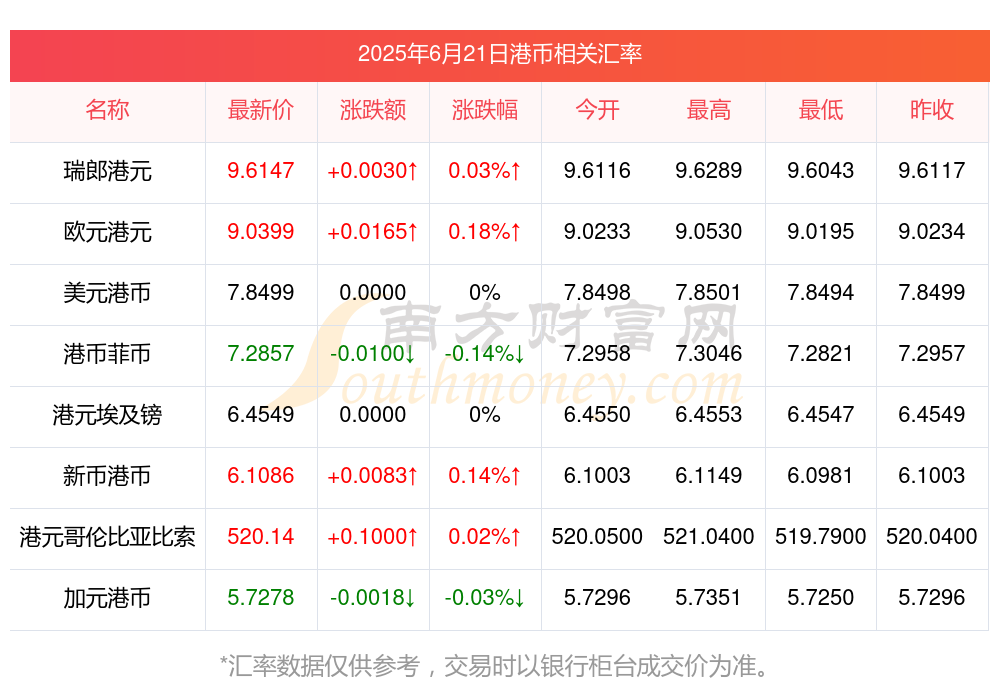Select the opening value 7.8498
1000x698 pixels.
[597, 292]
